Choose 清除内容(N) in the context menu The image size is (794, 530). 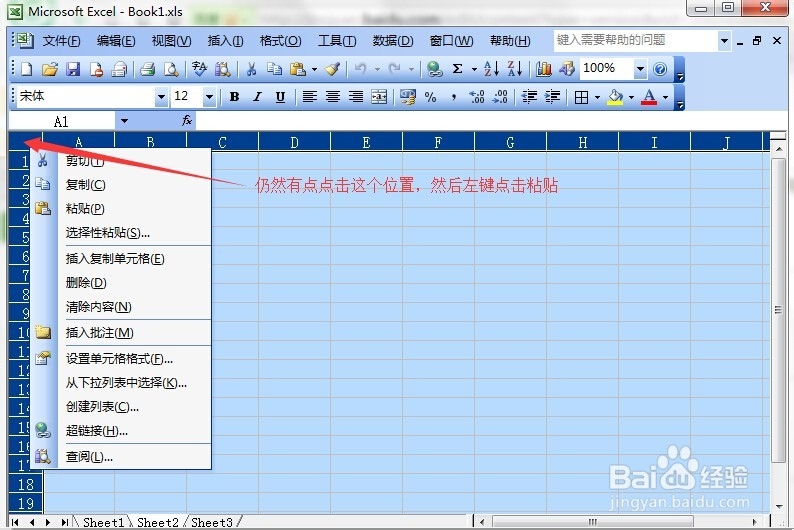click(121, 306)
